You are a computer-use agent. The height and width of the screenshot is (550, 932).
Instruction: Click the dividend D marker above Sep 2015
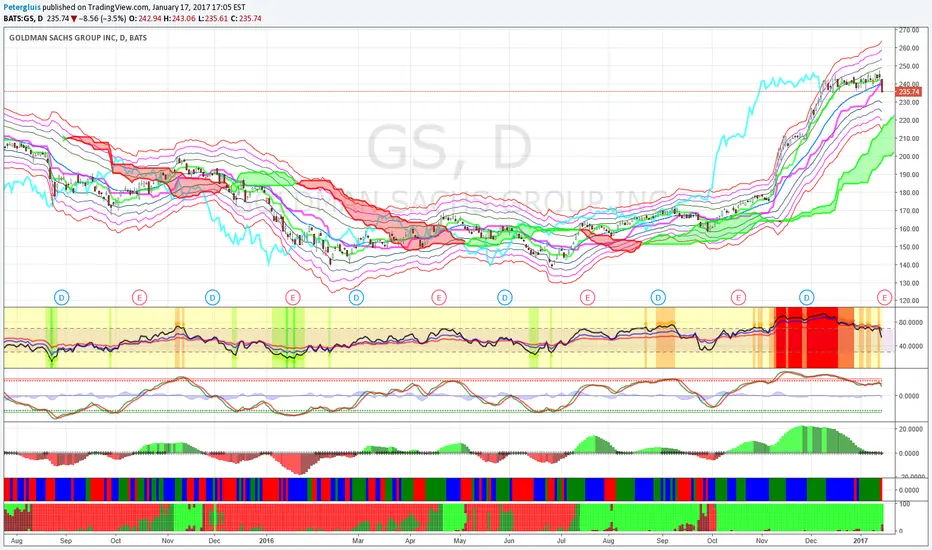pos(62,297)
